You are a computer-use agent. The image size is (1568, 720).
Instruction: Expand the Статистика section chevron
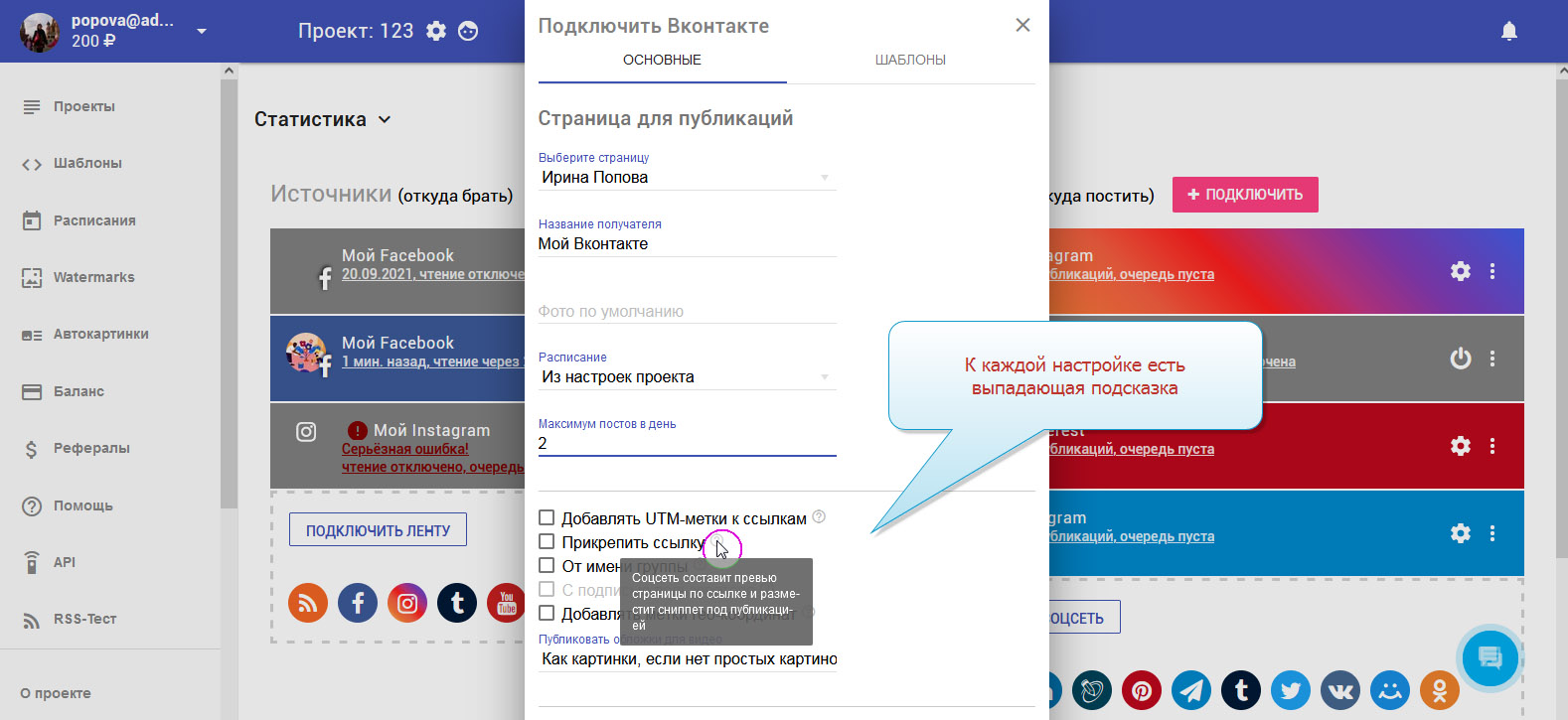tap(385, 120)
